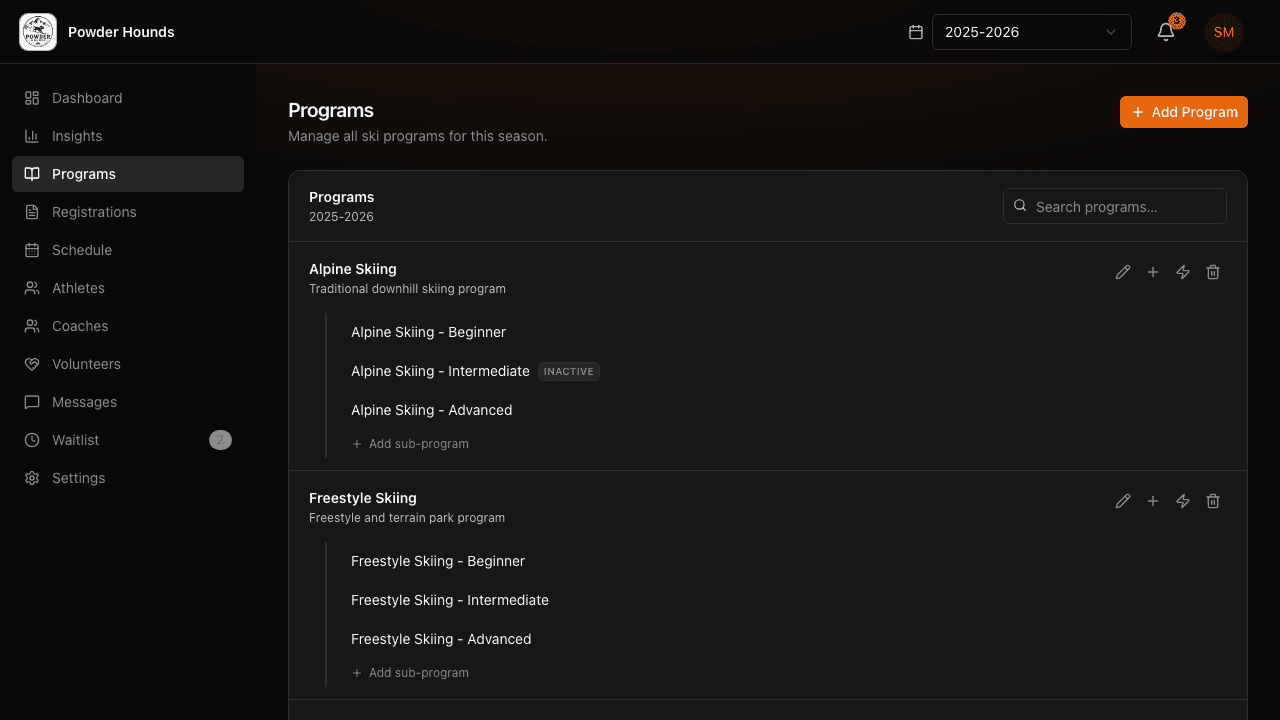
Task: Open Coaches section in sidebar
Action: click(128, 326)
